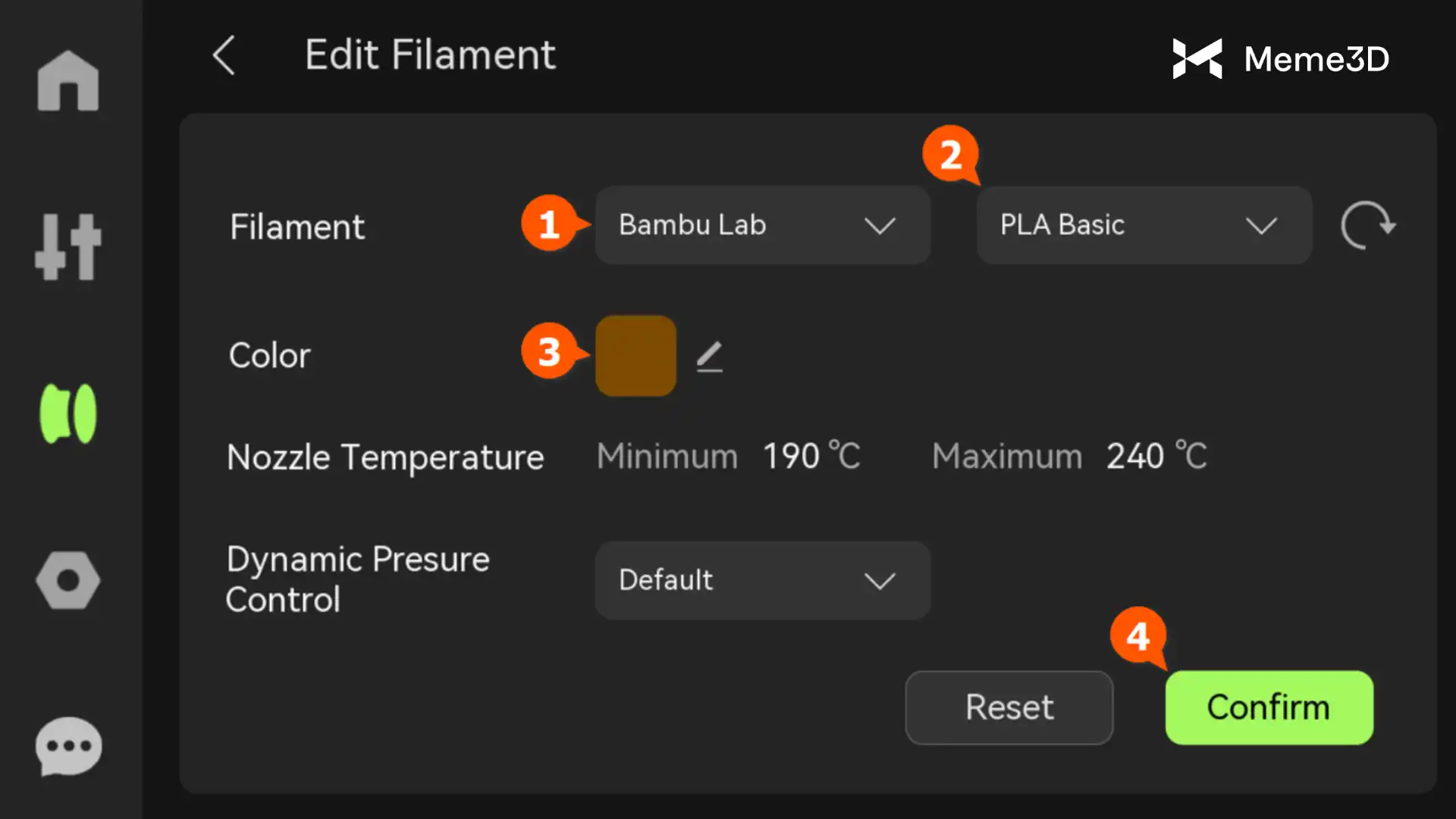Click the minimum nozzle temperature 190 °C value
1456x819 pixels.
tap(811, 457)
